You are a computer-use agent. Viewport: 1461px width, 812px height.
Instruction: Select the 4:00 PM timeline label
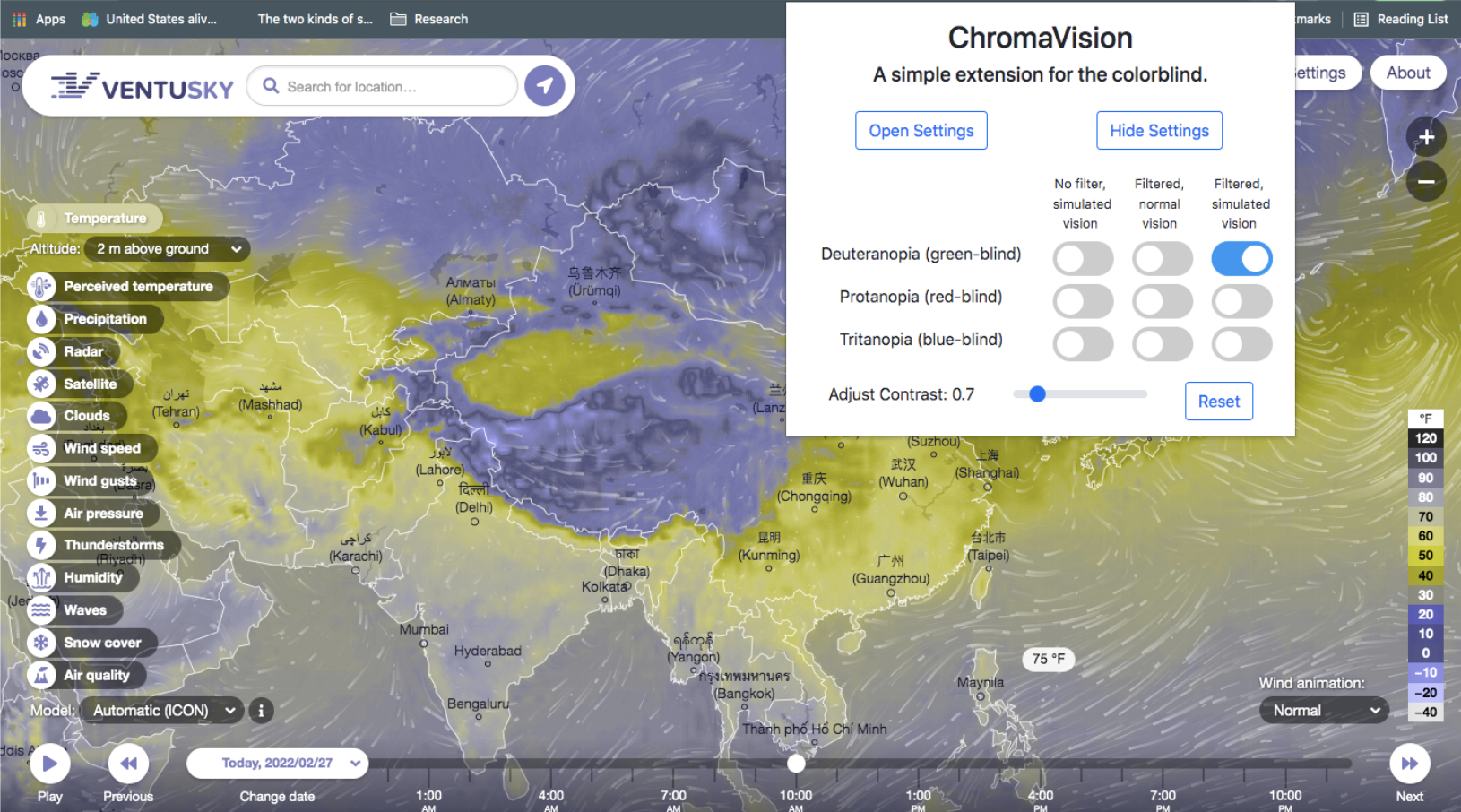pos(1041,799)
